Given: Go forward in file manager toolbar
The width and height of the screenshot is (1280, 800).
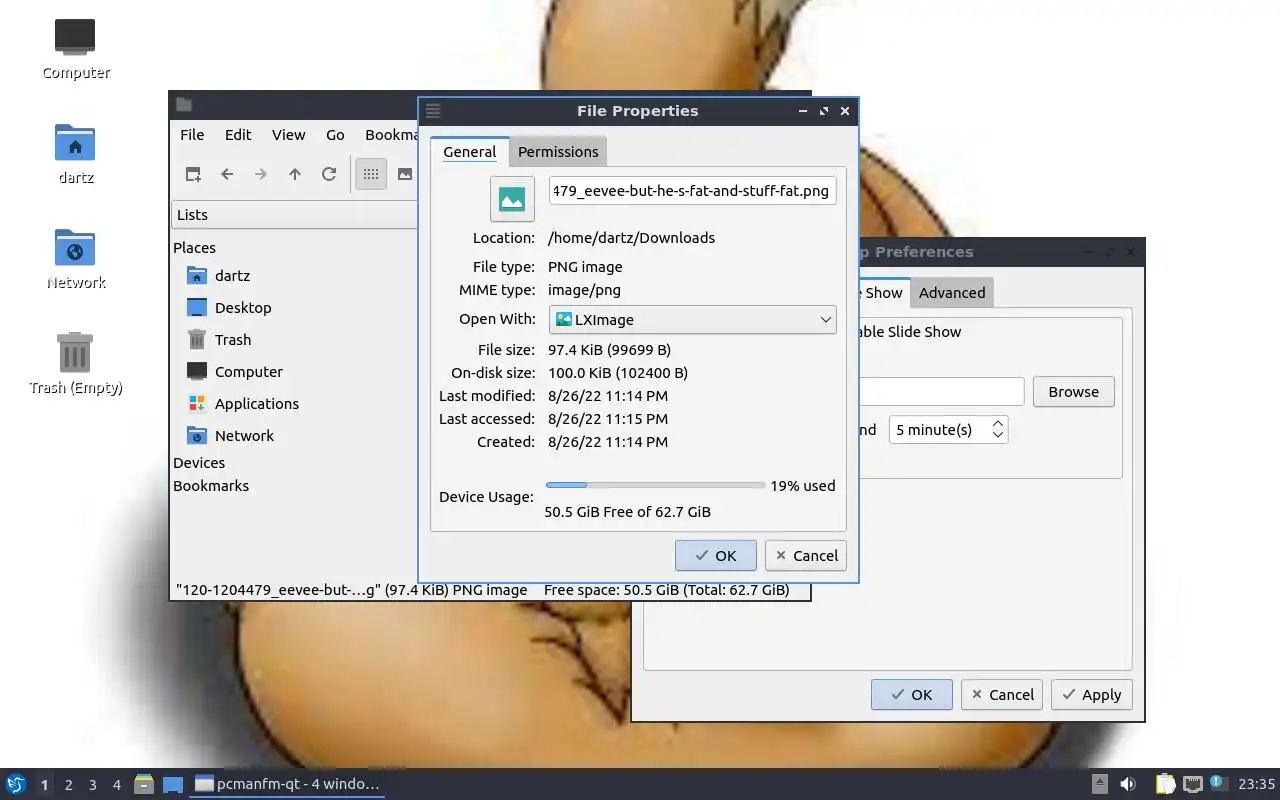Looking at the screenshot, I should 261,174.
